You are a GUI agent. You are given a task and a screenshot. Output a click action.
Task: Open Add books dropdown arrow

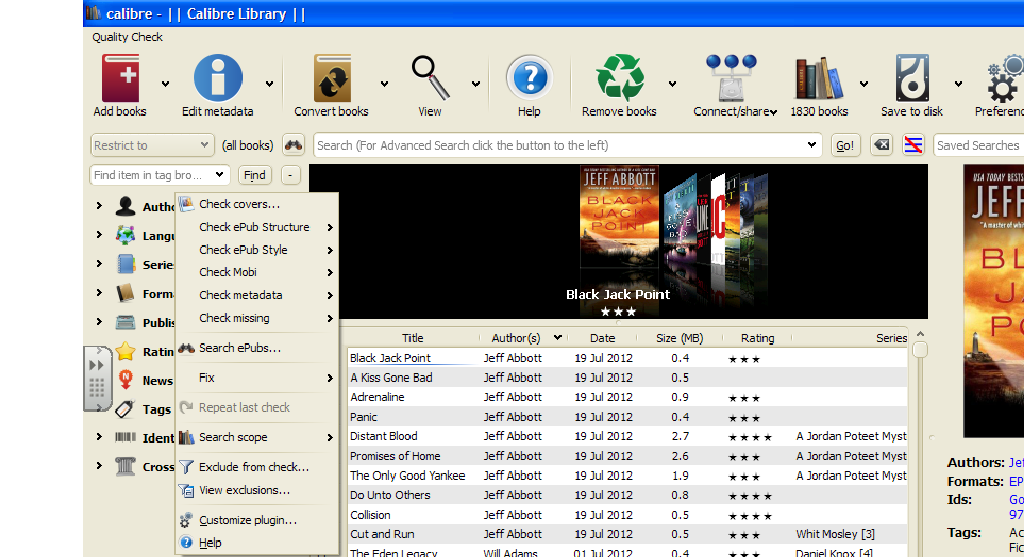165,84
